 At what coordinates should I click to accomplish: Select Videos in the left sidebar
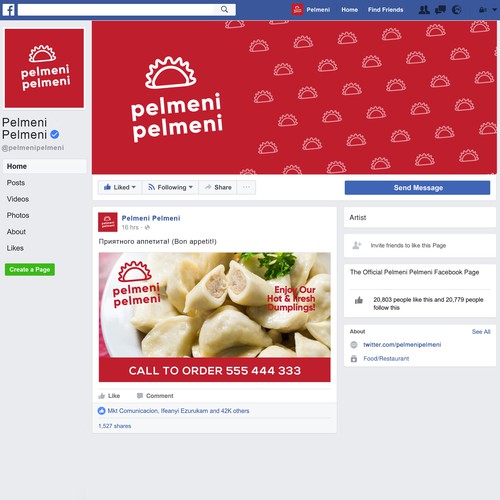click(18, 199)
